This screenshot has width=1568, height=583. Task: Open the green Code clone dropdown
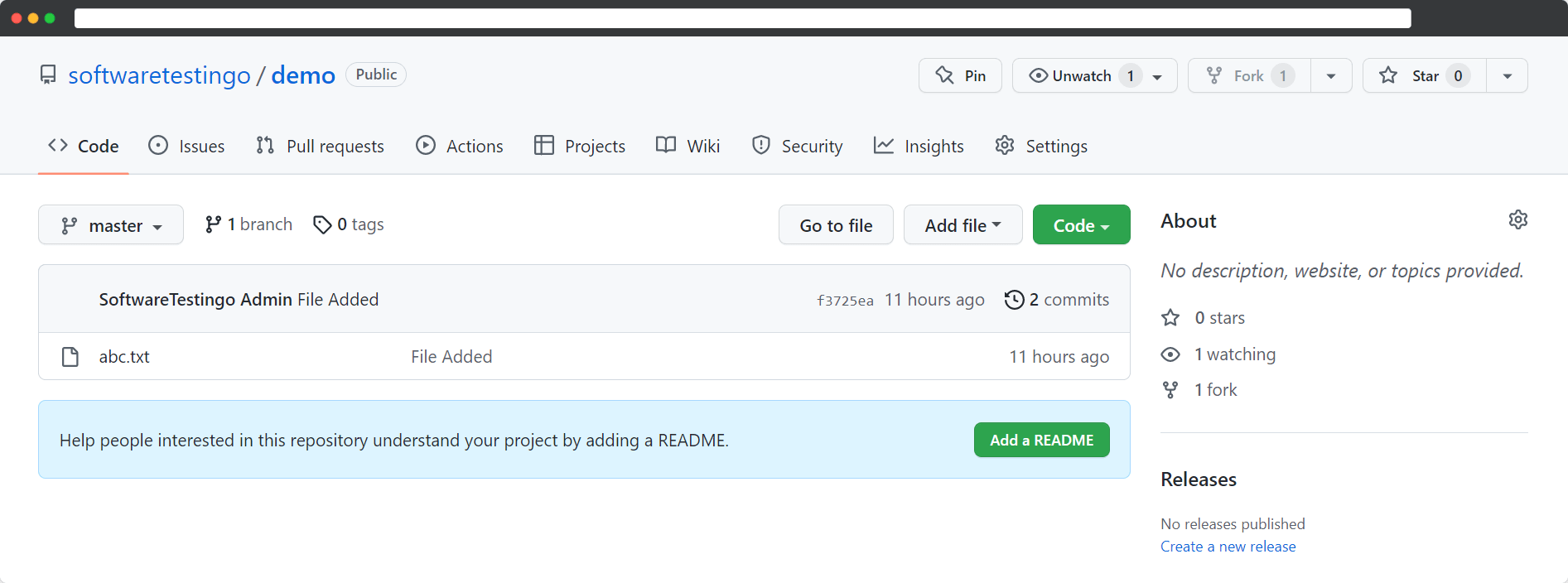[1081, 225]
